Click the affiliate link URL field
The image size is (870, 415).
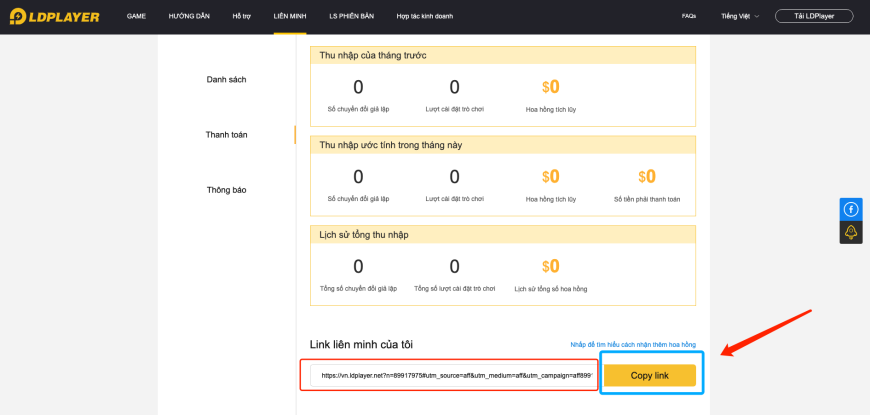pyautogui.click(x=452, y=376)
